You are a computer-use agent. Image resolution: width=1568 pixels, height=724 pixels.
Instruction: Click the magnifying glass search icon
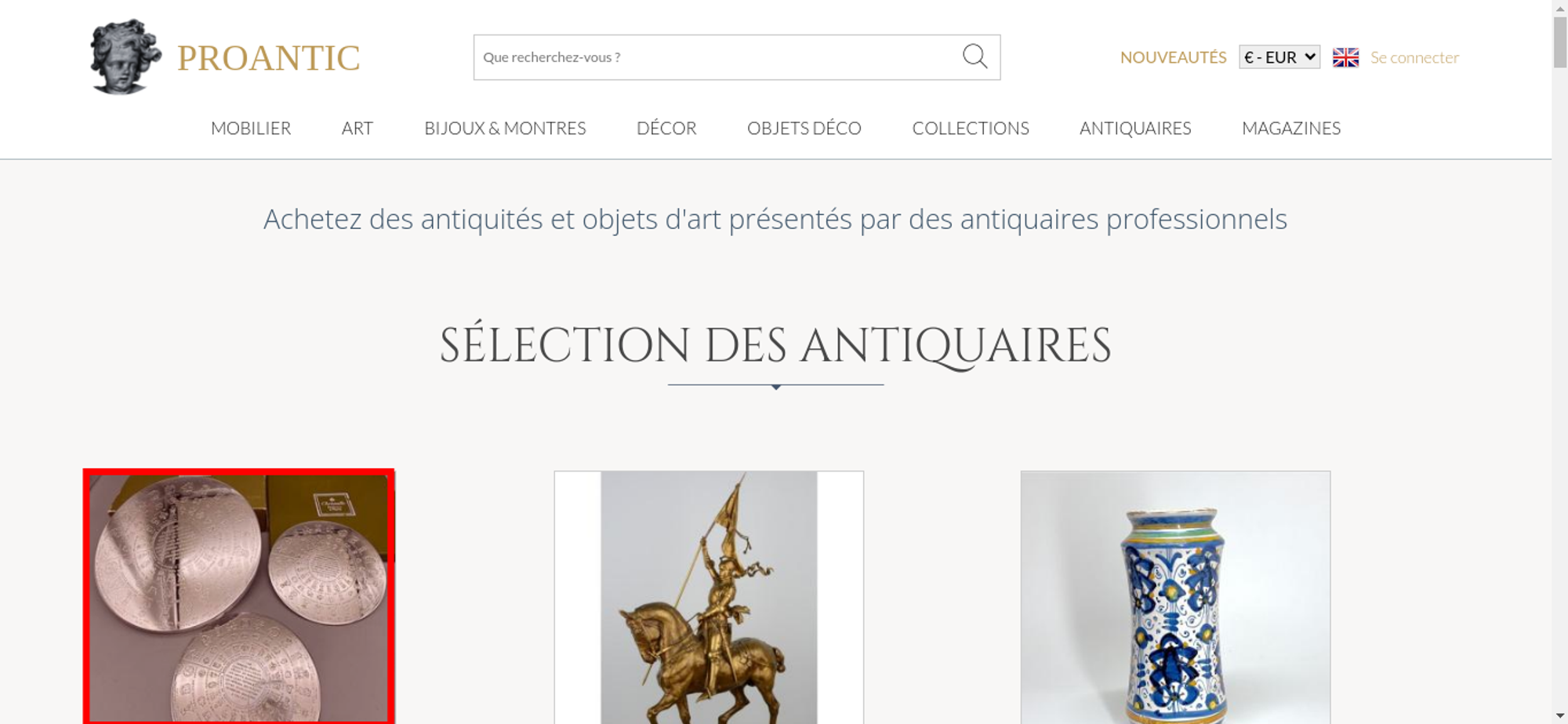[x=975, y=56]
